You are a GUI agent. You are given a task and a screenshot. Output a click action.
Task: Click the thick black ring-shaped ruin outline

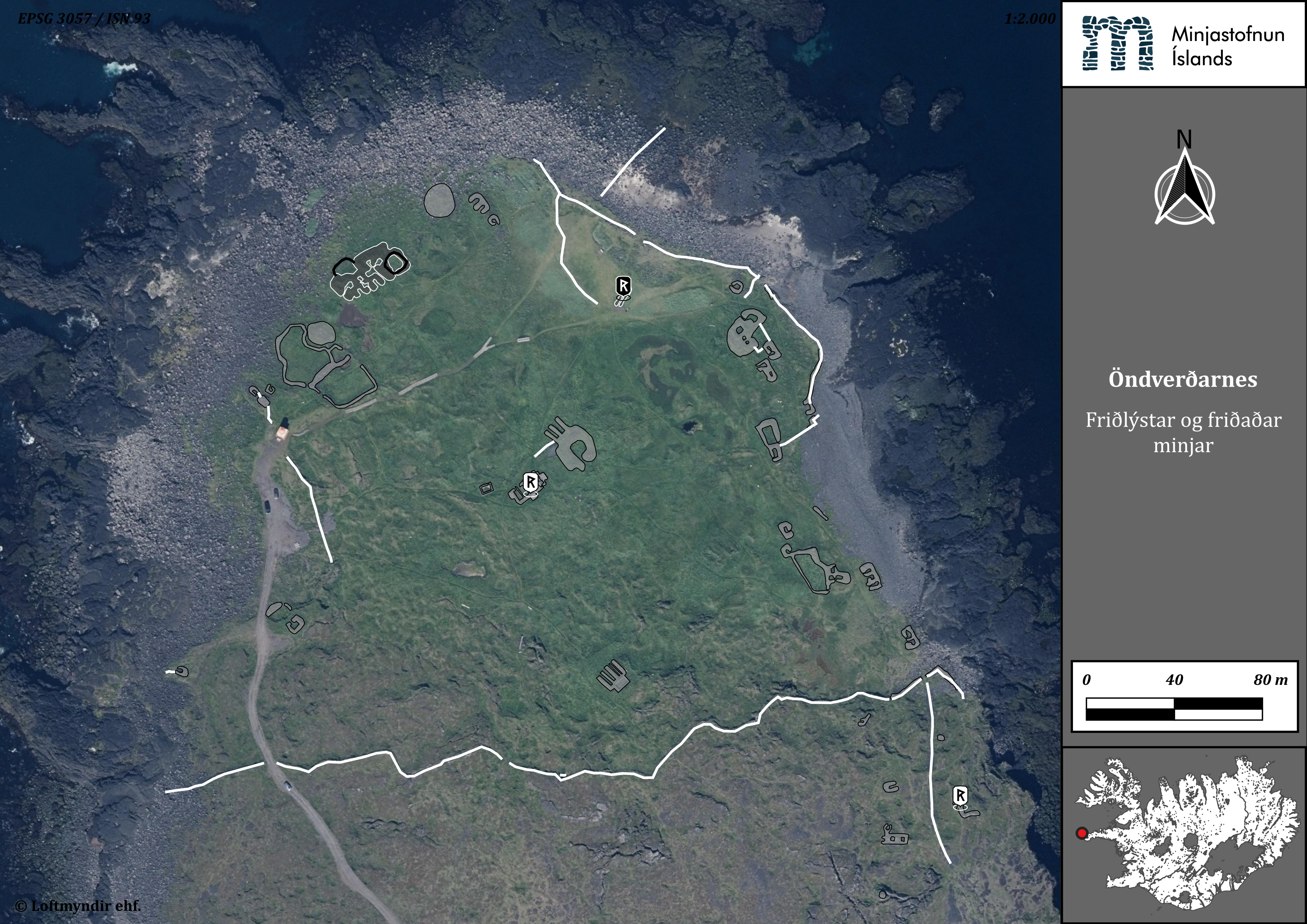pyautogui.click(x=396, y=263)
